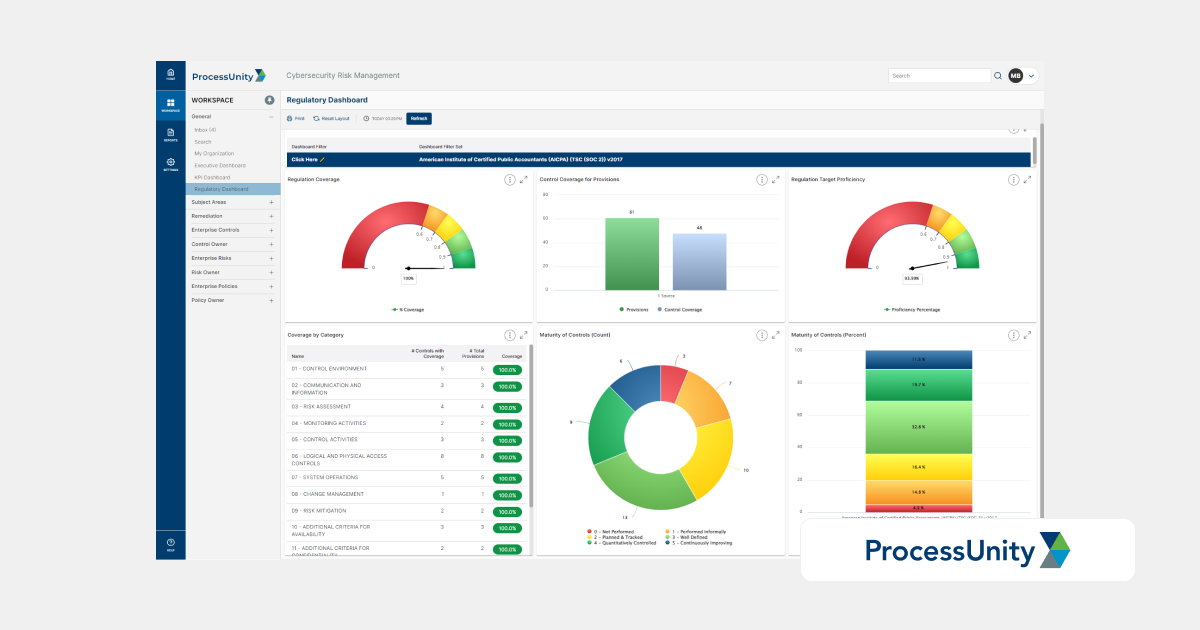Toggle the % Coverage legend item
Screen dimensions: 1200x630
408,310
